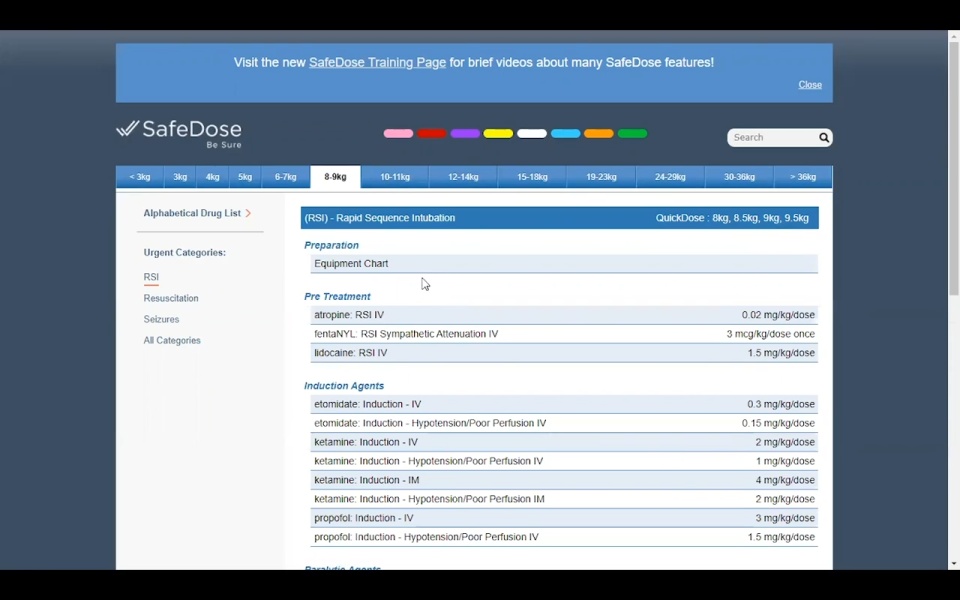Switch to the 19-23kg weight tab
The height and width of the screenshot is (600, 960).
point(601,177)
